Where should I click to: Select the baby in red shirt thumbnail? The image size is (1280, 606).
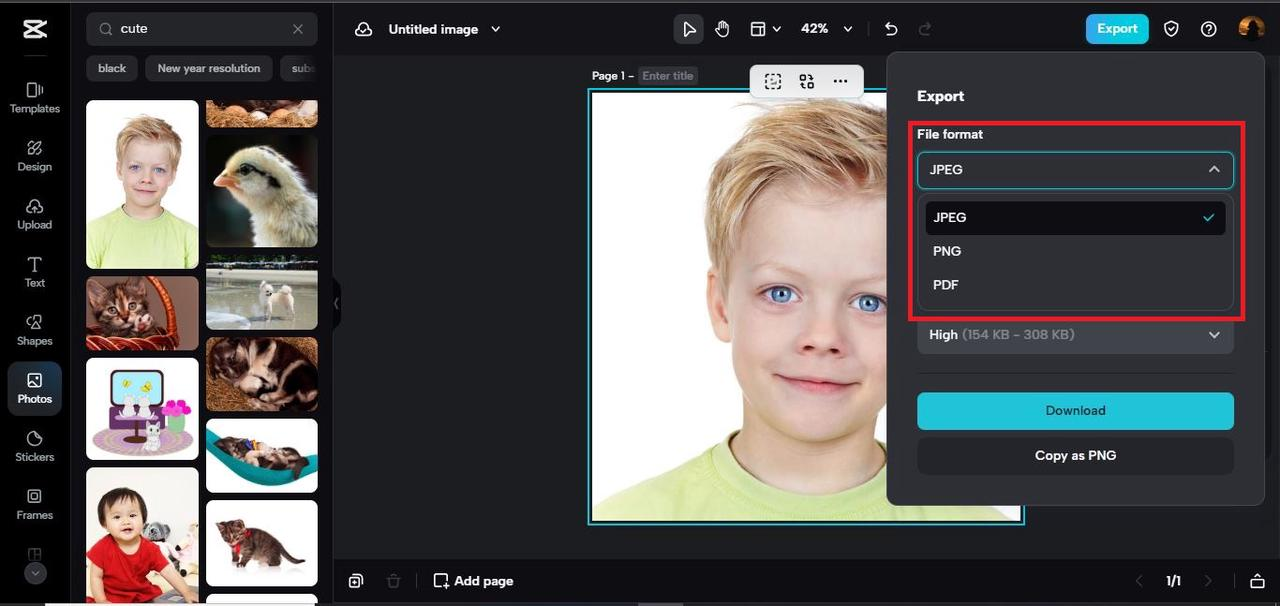click(142, 535)
